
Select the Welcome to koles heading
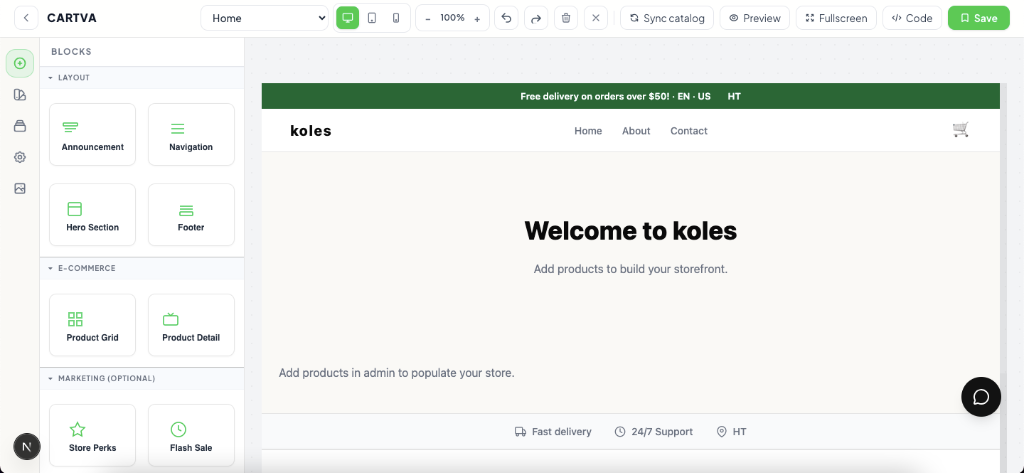(x=630, y=231)
